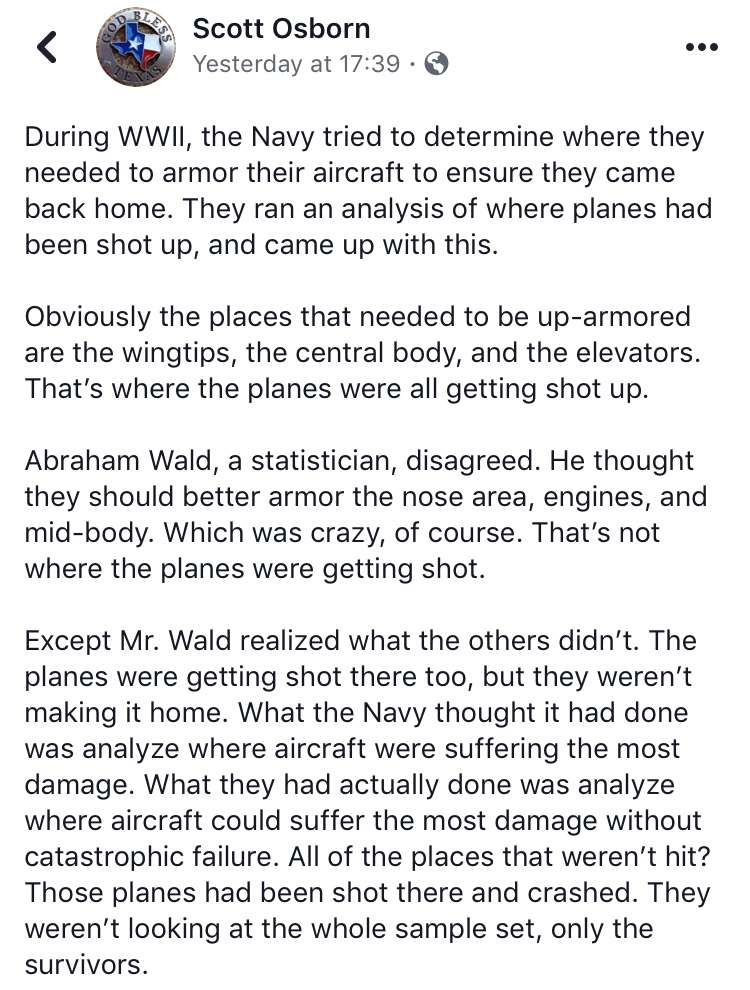Viewport: 750px width, 990px height.
Task: Click the line 'That's where the planes were all getting shot up.'
Action: [336, 389]
